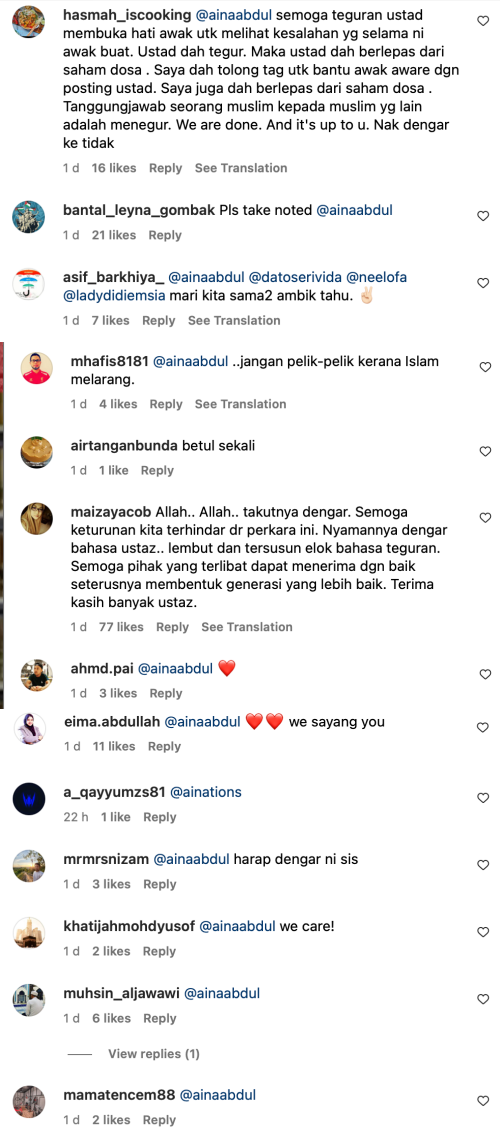View the 77 likes on maizayacob's comment
This screenshot has height=1143, width=500.
[x=120, y=627]
